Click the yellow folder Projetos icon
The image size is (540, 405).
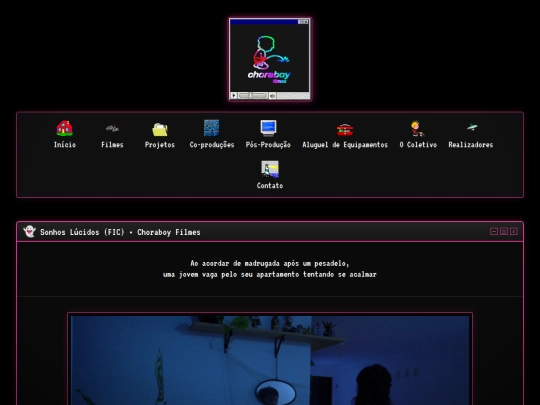160,129
